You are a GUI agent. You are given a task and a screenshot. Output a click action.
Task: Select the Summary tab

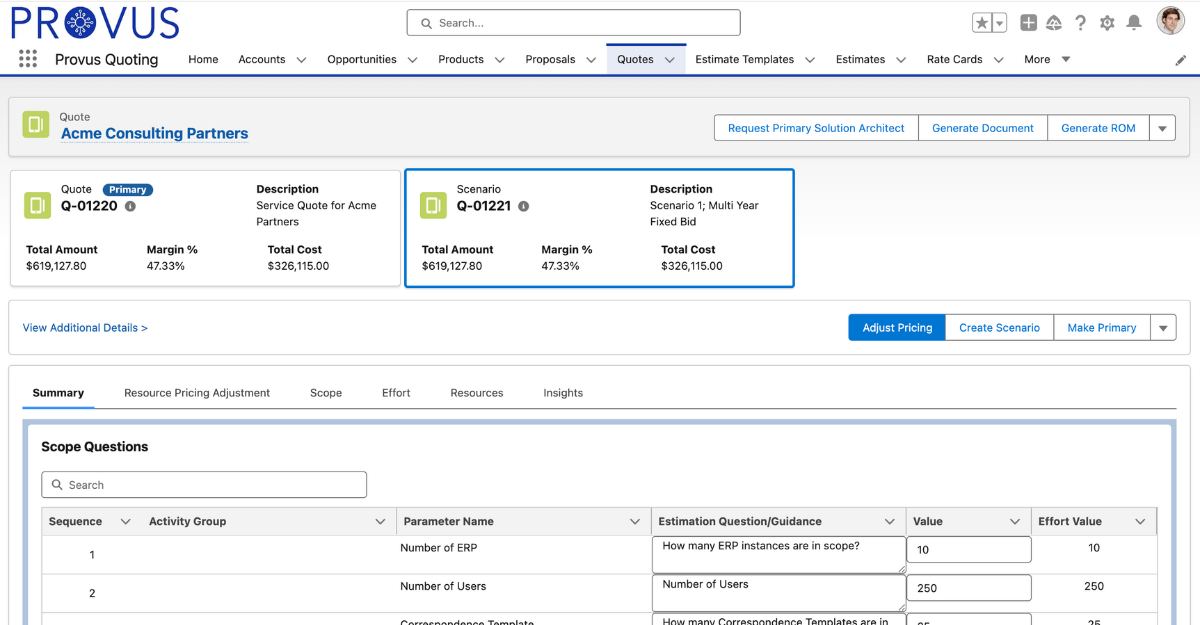(58, 393)
